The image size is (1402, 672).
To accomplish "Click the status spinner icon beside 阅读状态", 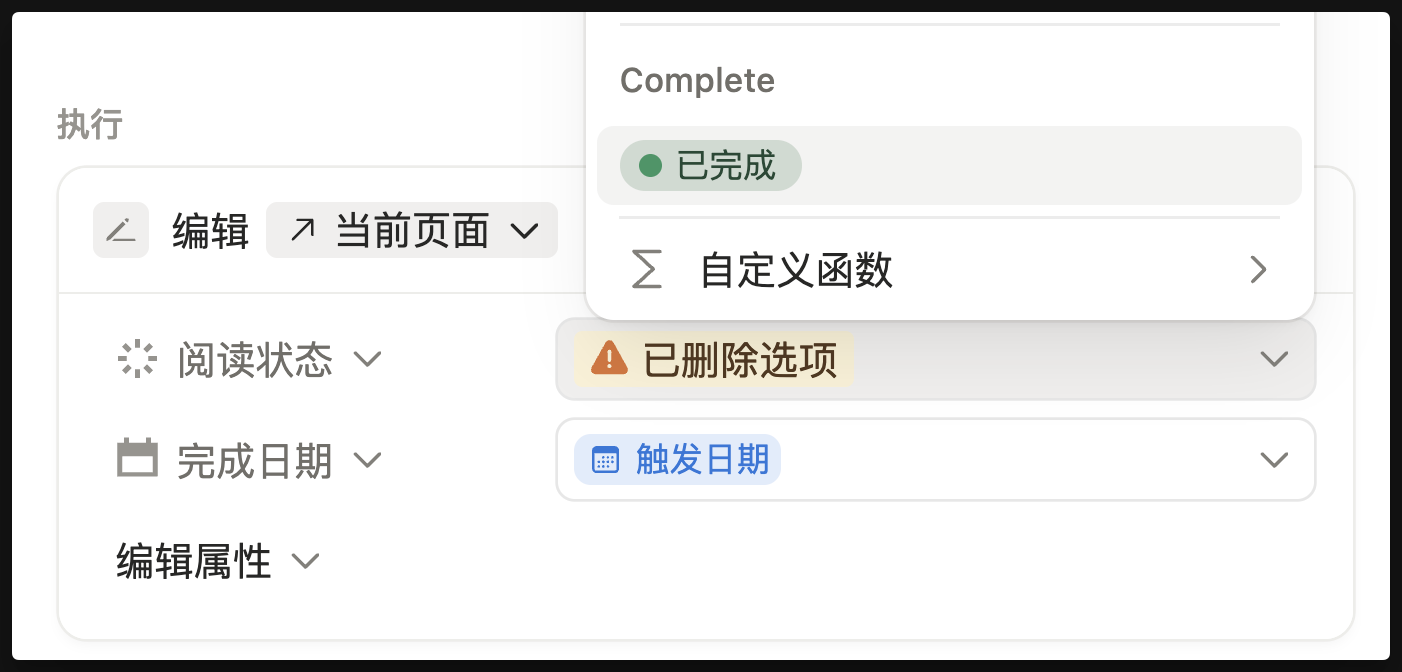I will 137,359.
